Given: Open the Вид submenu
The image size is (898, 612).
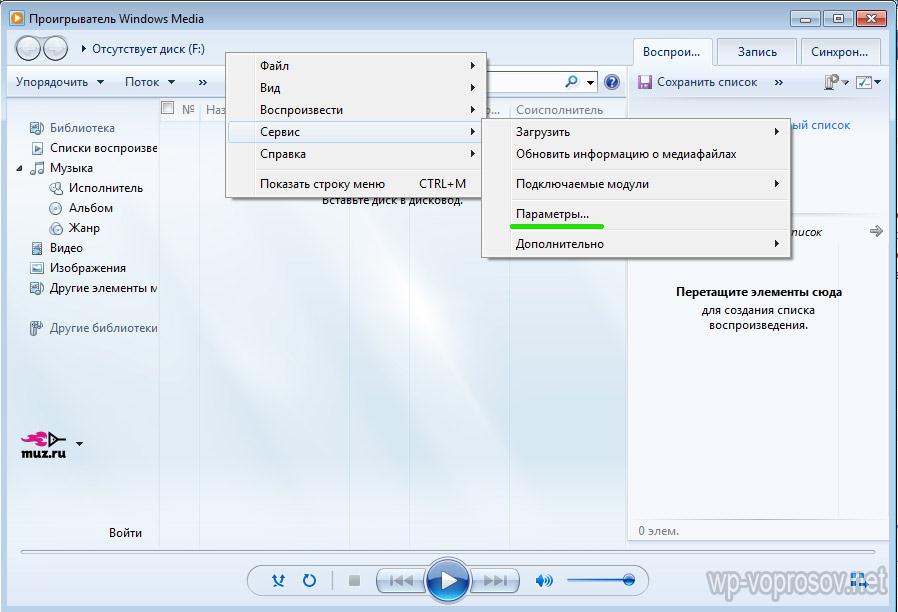Looking at the screenshot, I should point(355,88).
